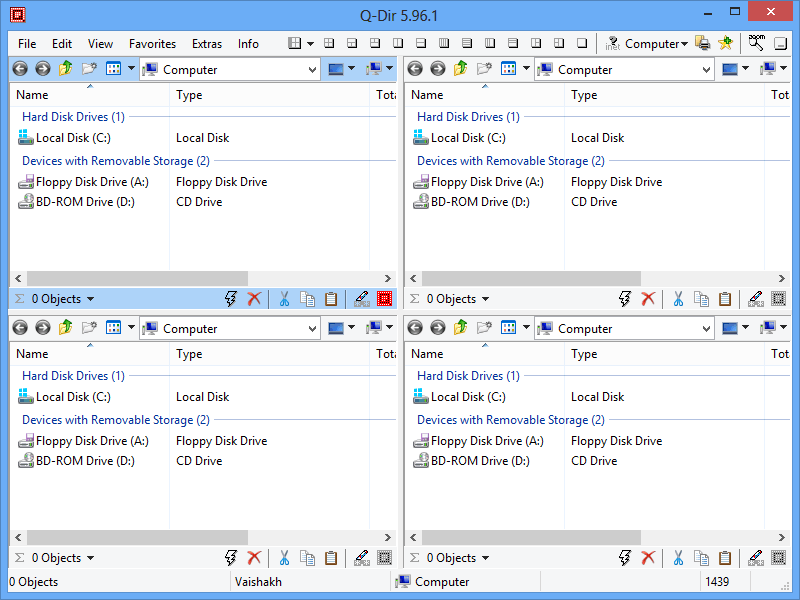
Task: Open the Extras menu
Action: 207,43
